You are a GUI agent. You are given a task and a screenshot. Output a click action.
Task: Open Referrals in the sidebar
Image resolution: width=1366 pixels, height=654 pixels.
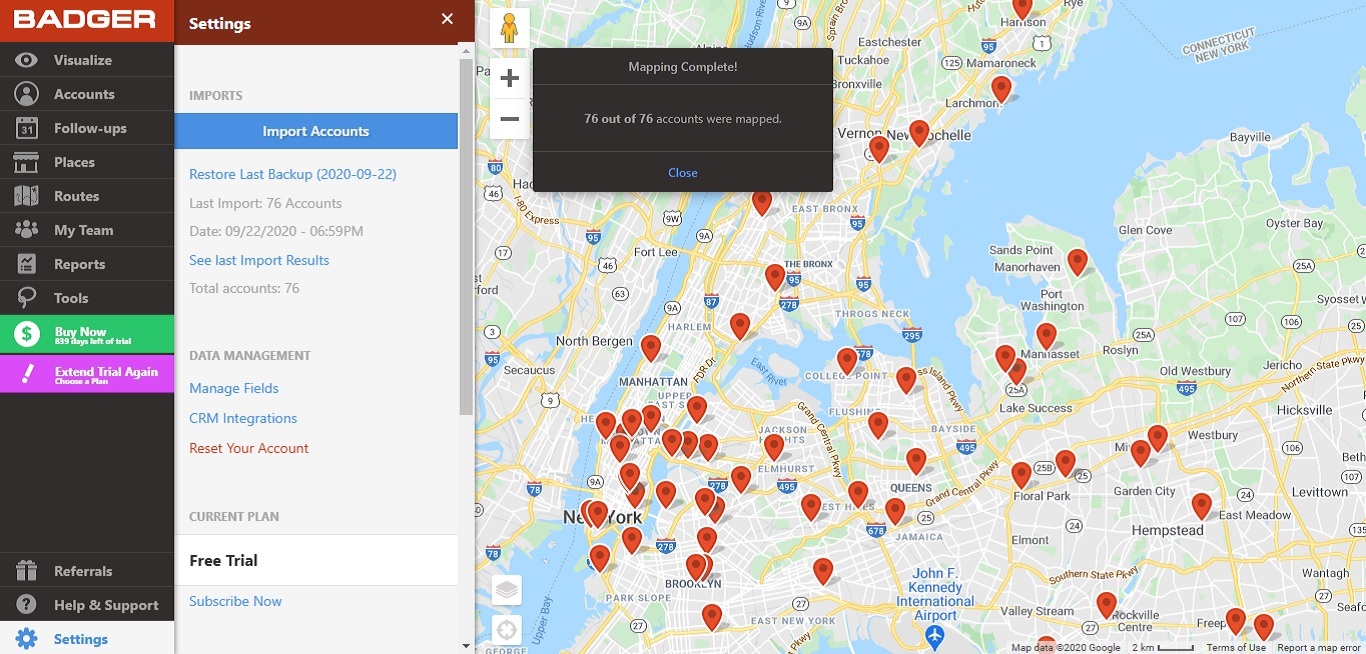tap(87, 571)
